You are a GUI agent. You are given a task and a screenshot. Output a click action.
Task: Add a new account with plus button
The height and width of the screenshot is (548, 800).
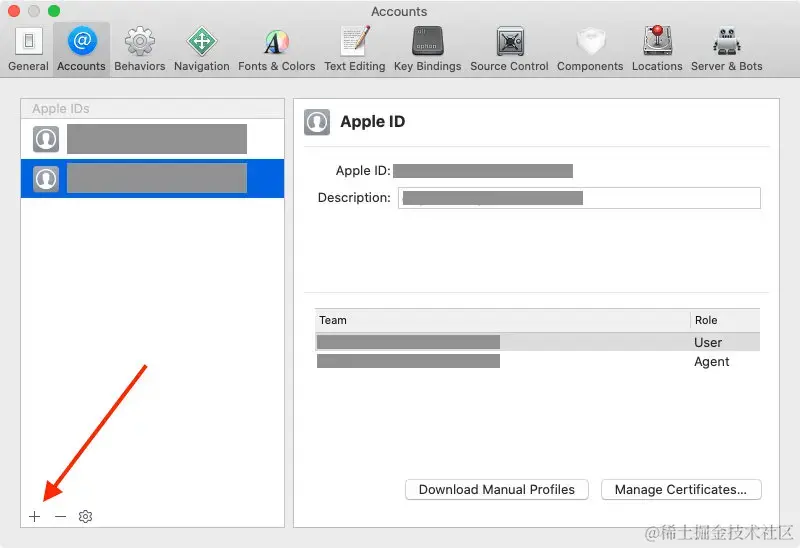click(34, 516)
